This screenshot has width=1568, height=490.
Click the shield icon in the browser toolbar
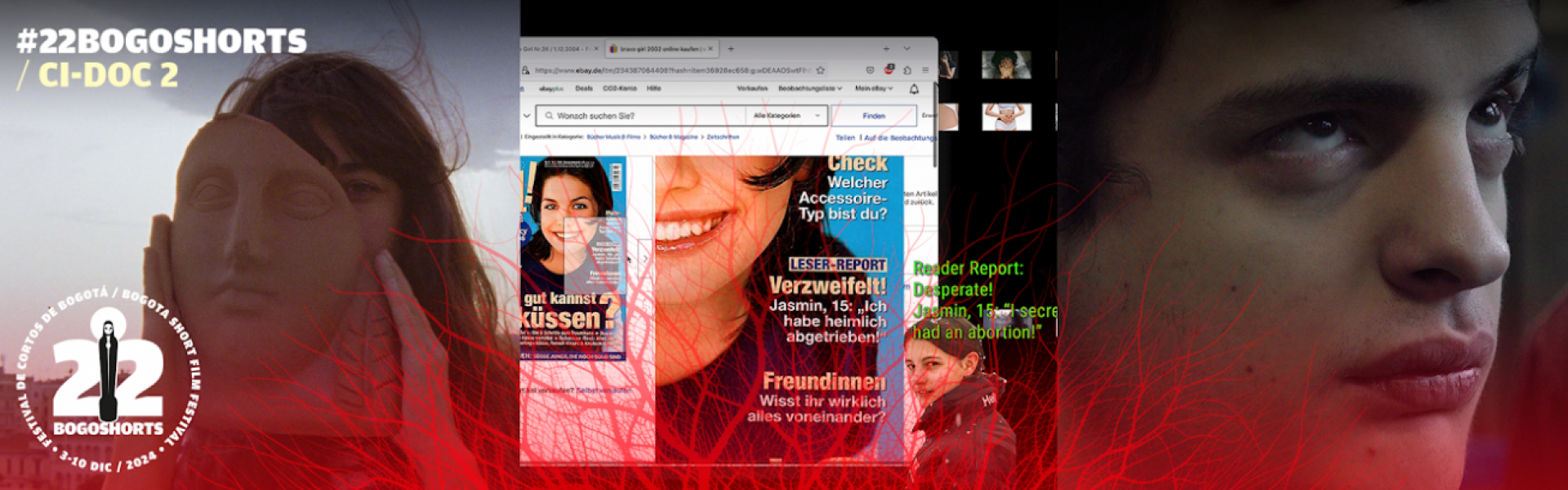coord(871,70)
